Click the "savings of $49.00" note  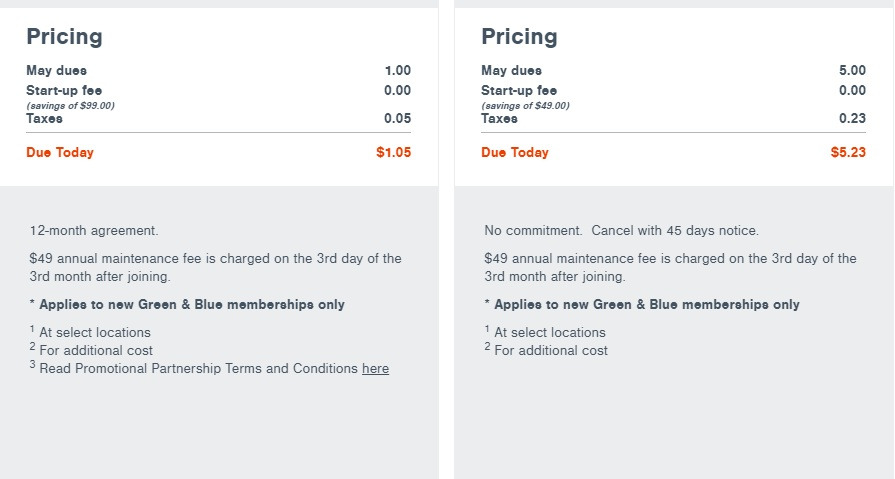[x=526, y=105]
